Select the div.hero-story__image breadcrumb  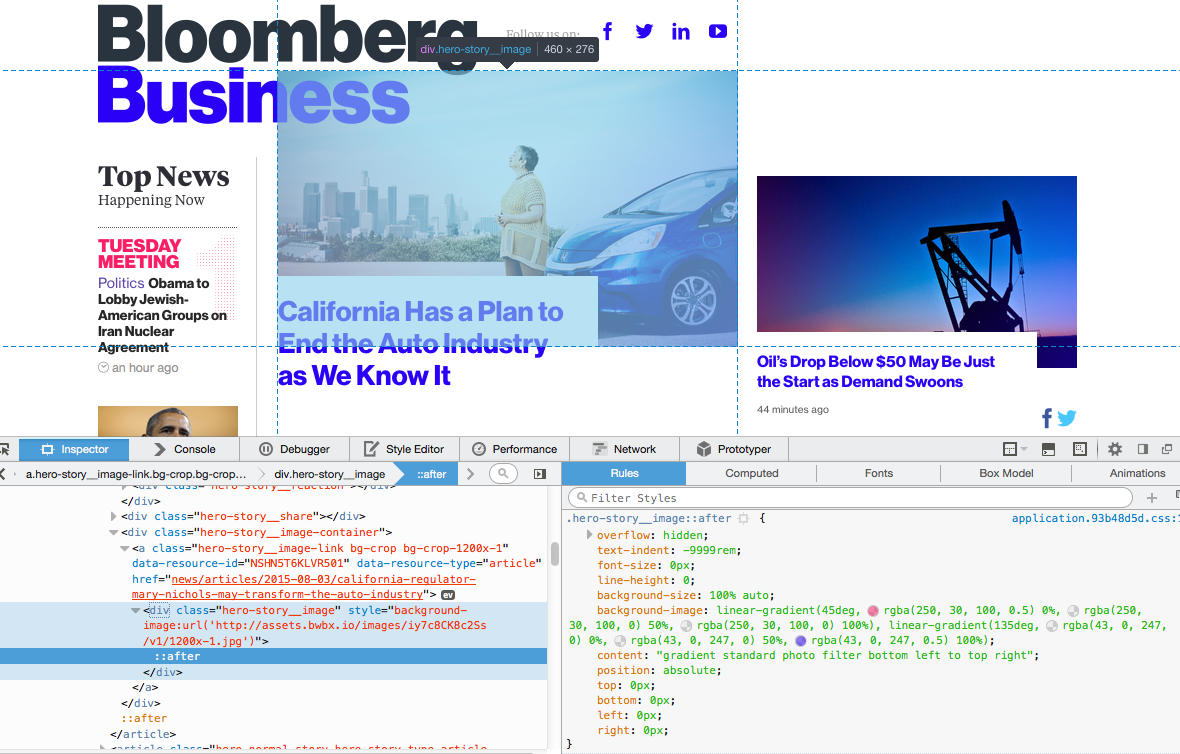330,474
